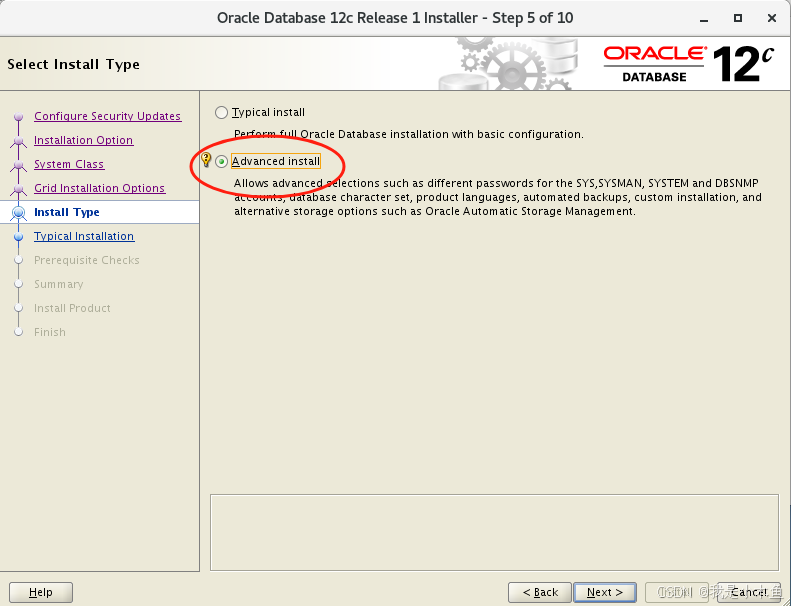Select the Advanced install radio button
The height and width of the screenshot is (606, 791).
coord(221,161)
